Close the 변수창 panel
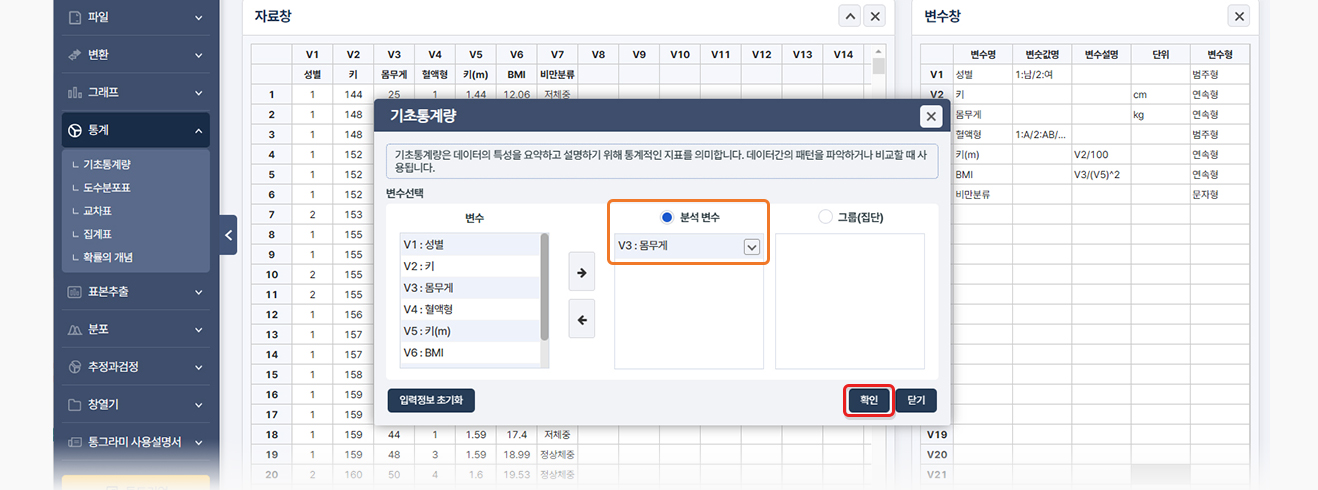Viewport: 1318px width, 490px height. 1239,16
